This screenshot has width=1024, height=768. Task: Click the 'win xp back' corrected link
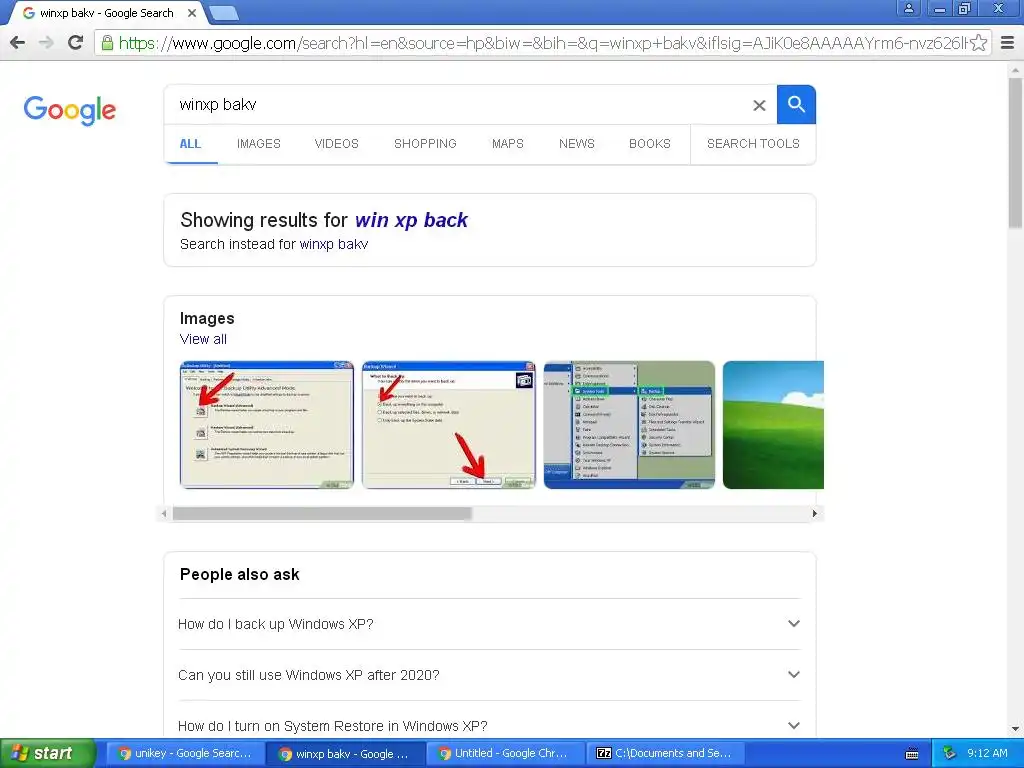pos(411,220)
